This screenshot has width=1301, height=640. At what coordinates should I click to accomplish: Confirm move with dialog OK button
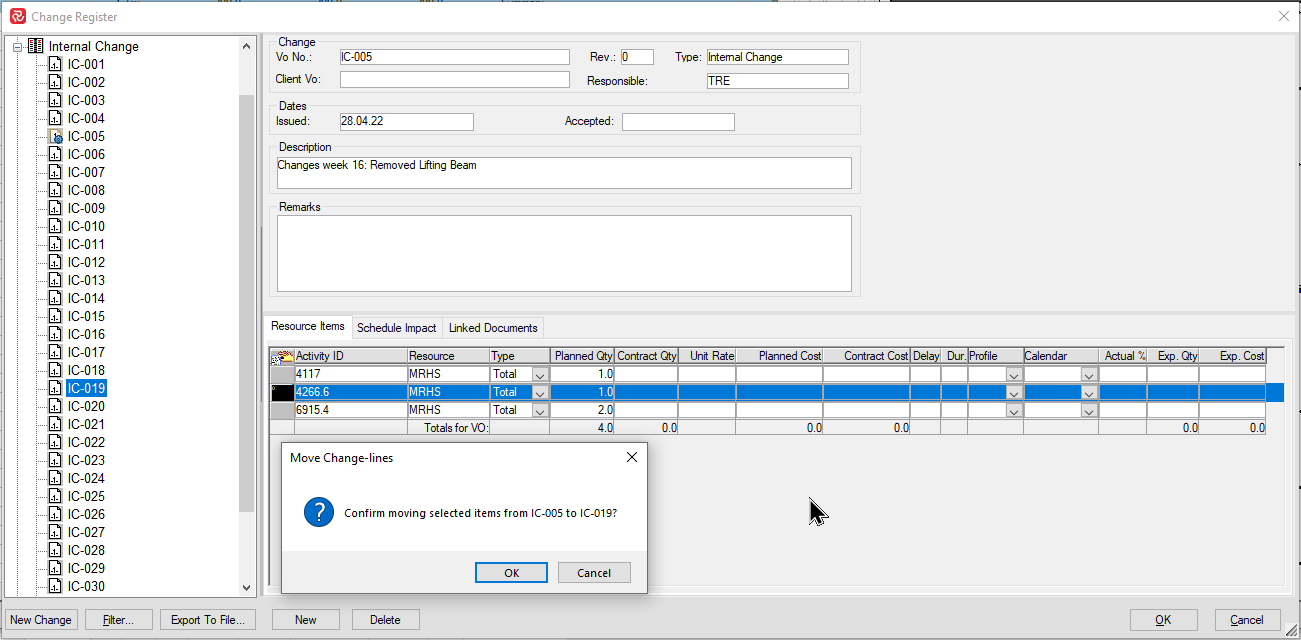click(x=511, y=573)
